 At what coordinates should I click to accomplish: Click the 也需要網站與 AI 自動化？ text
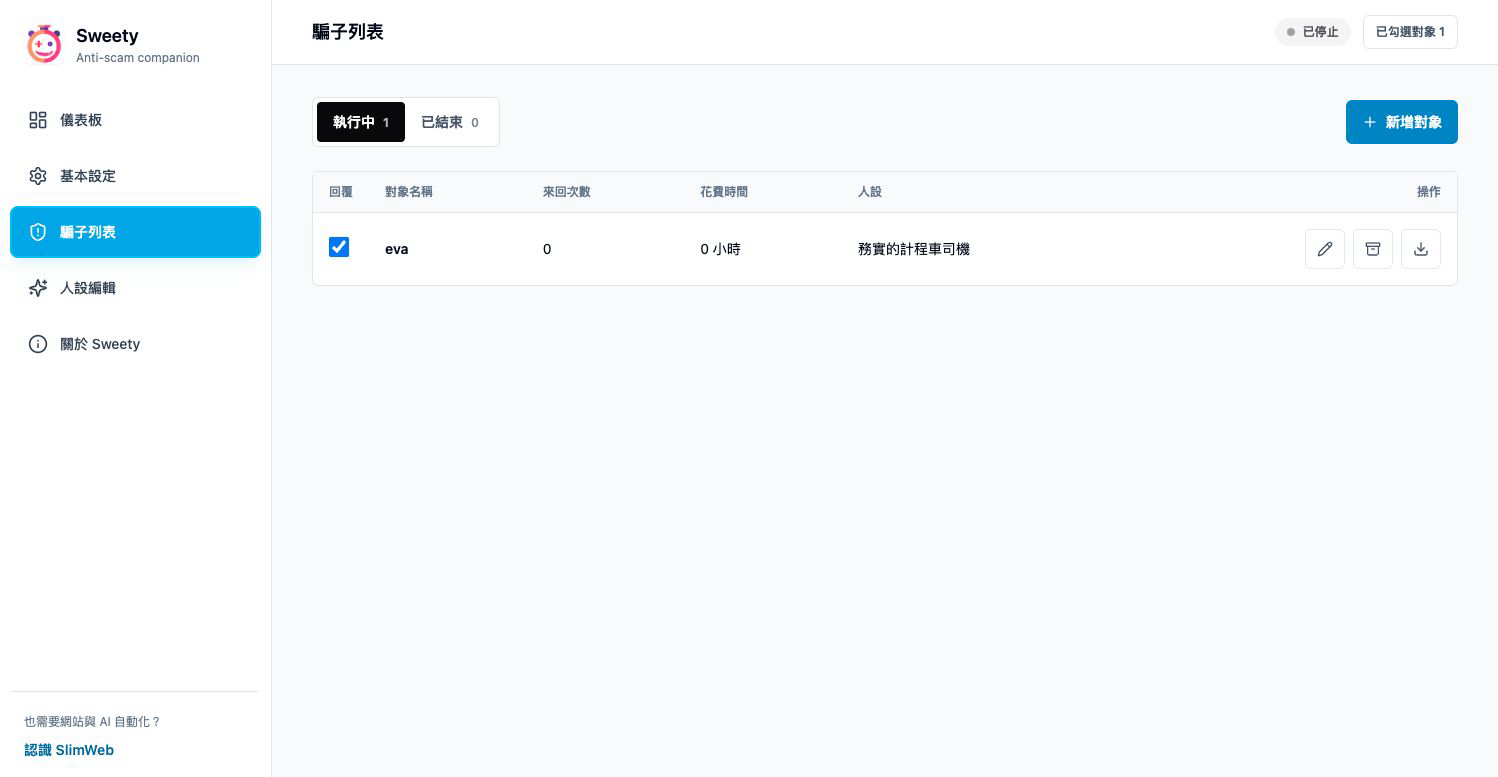tap(92, 722)
